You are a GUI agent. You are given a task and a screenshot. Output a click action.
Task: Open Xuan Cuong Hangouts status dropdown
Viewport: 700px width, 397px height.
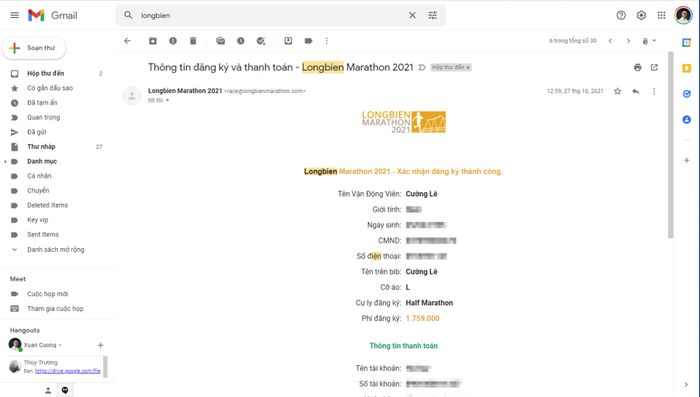[x=60, y=345]
